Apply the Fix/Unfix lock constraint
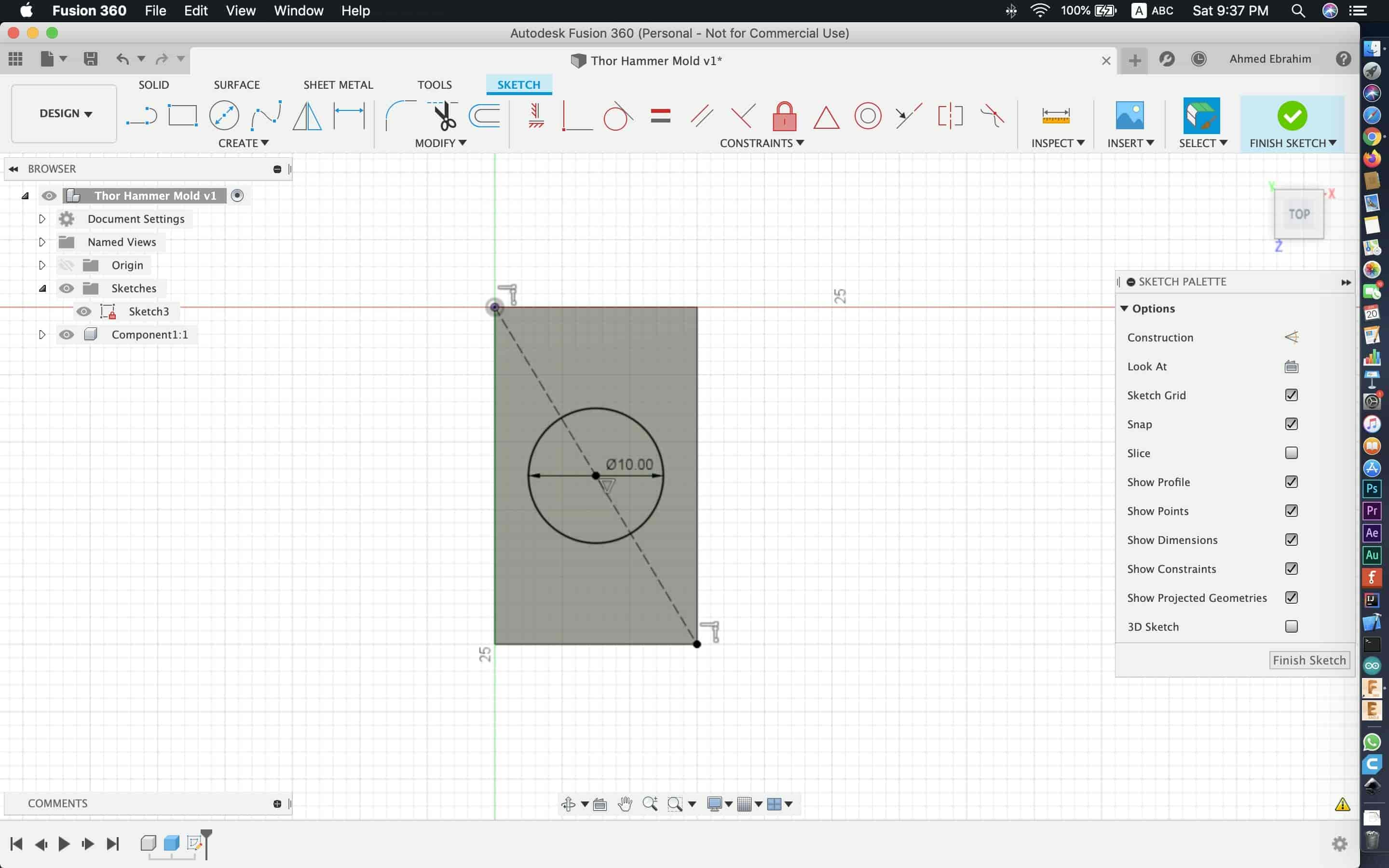The width and height of the screenshot is (1389, 868). click(x=785, y=116)
